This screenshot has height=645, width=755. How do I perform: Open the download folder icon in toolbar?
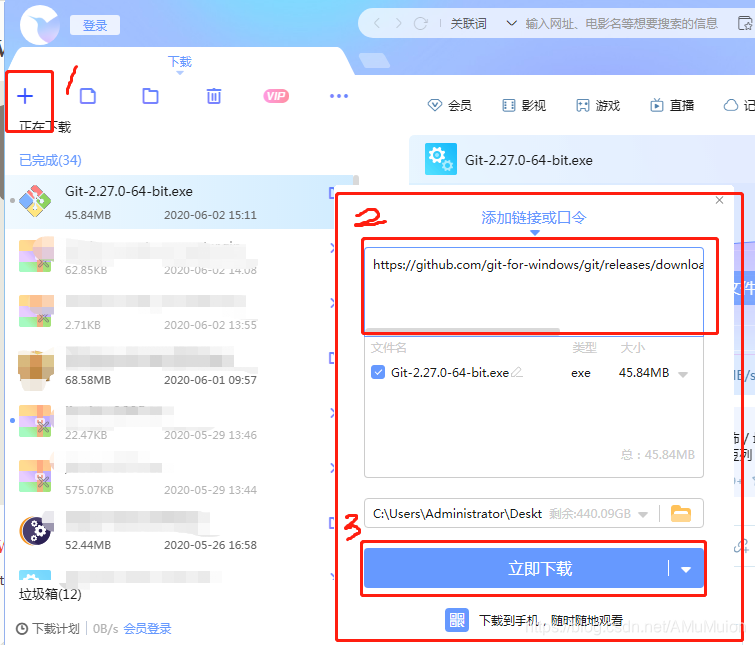[150, 96]
